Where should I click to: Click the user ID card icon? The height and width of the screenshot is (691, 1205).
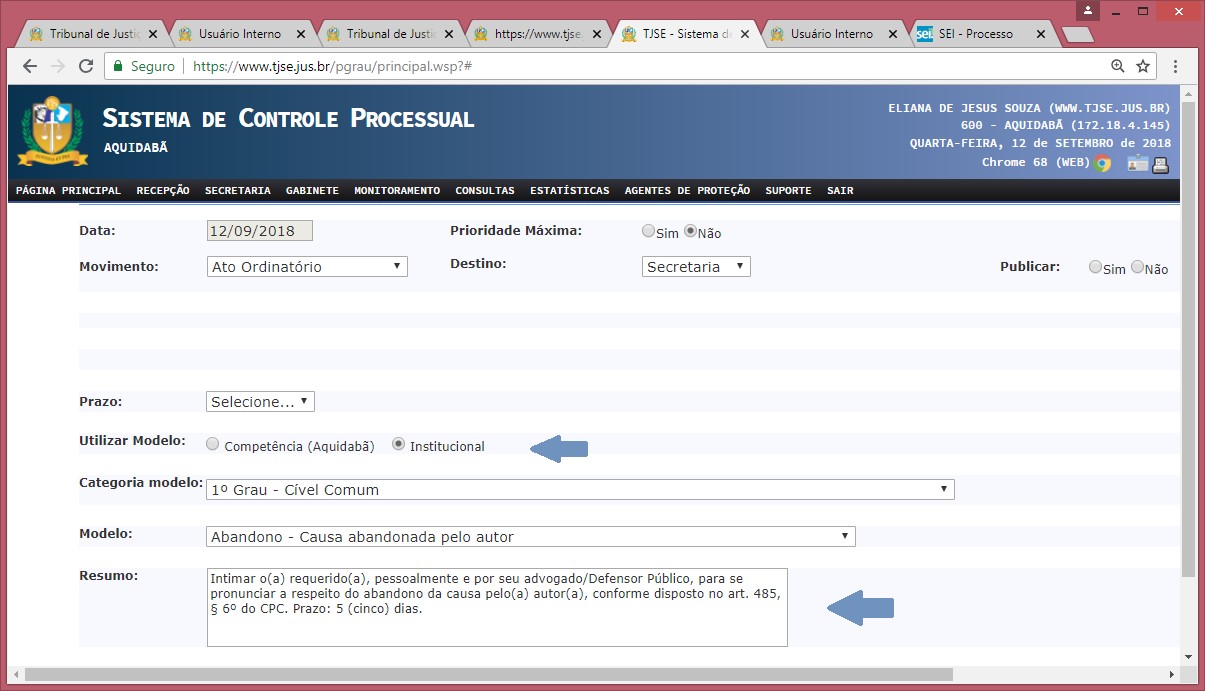tap(1137, 165)
